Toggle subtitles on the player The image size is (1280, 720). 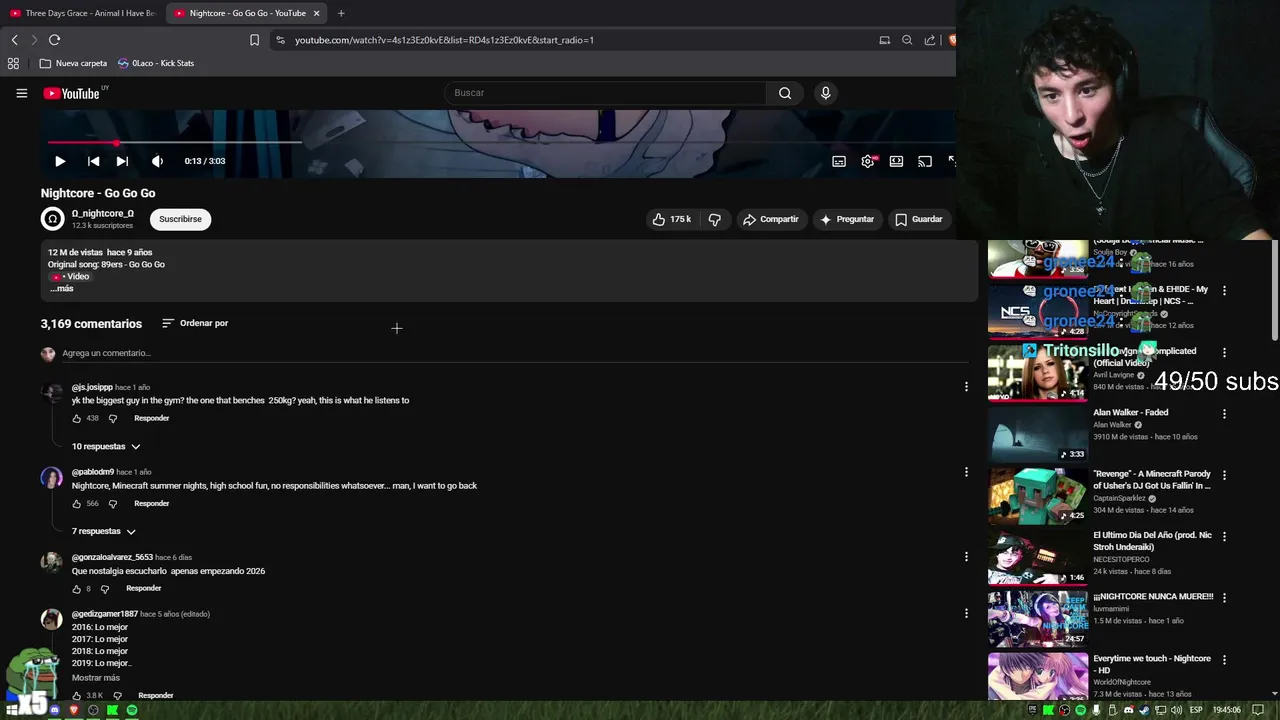tap(839, 161)
